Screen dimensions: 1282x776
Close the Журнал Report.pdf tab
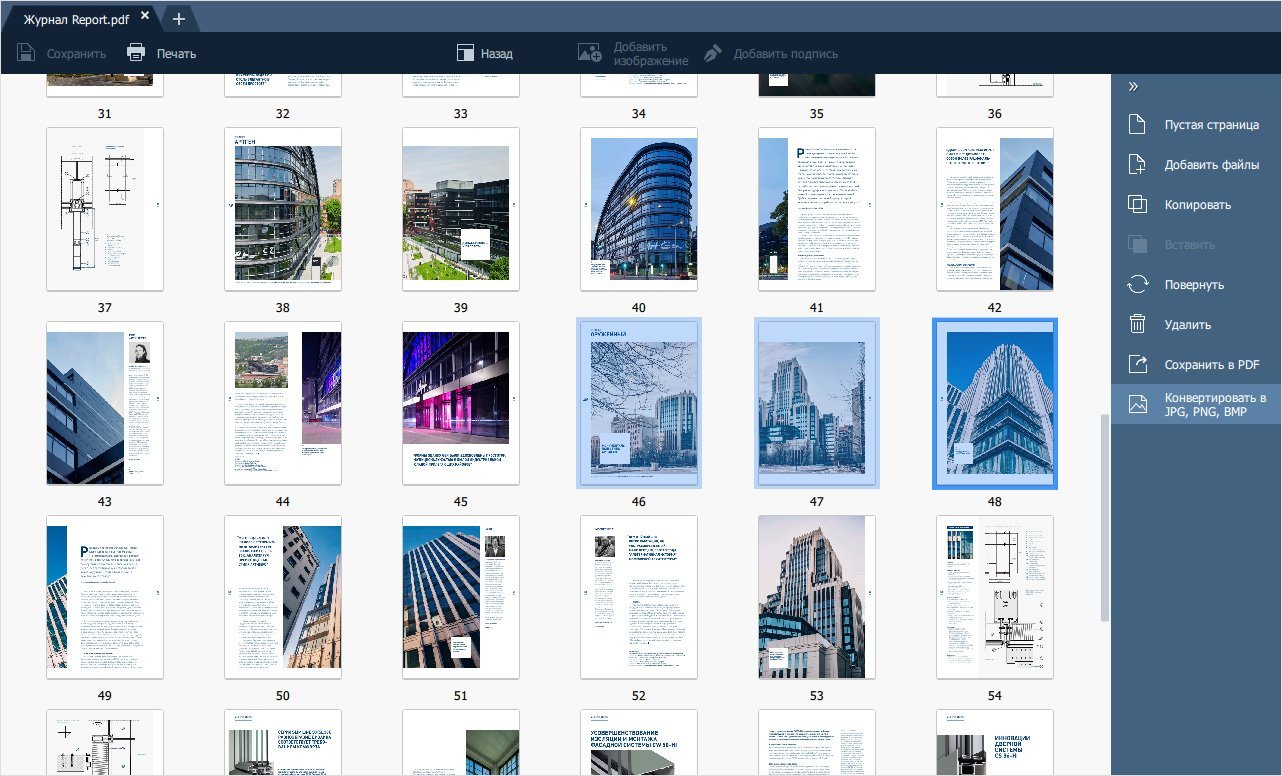point(145,16)
